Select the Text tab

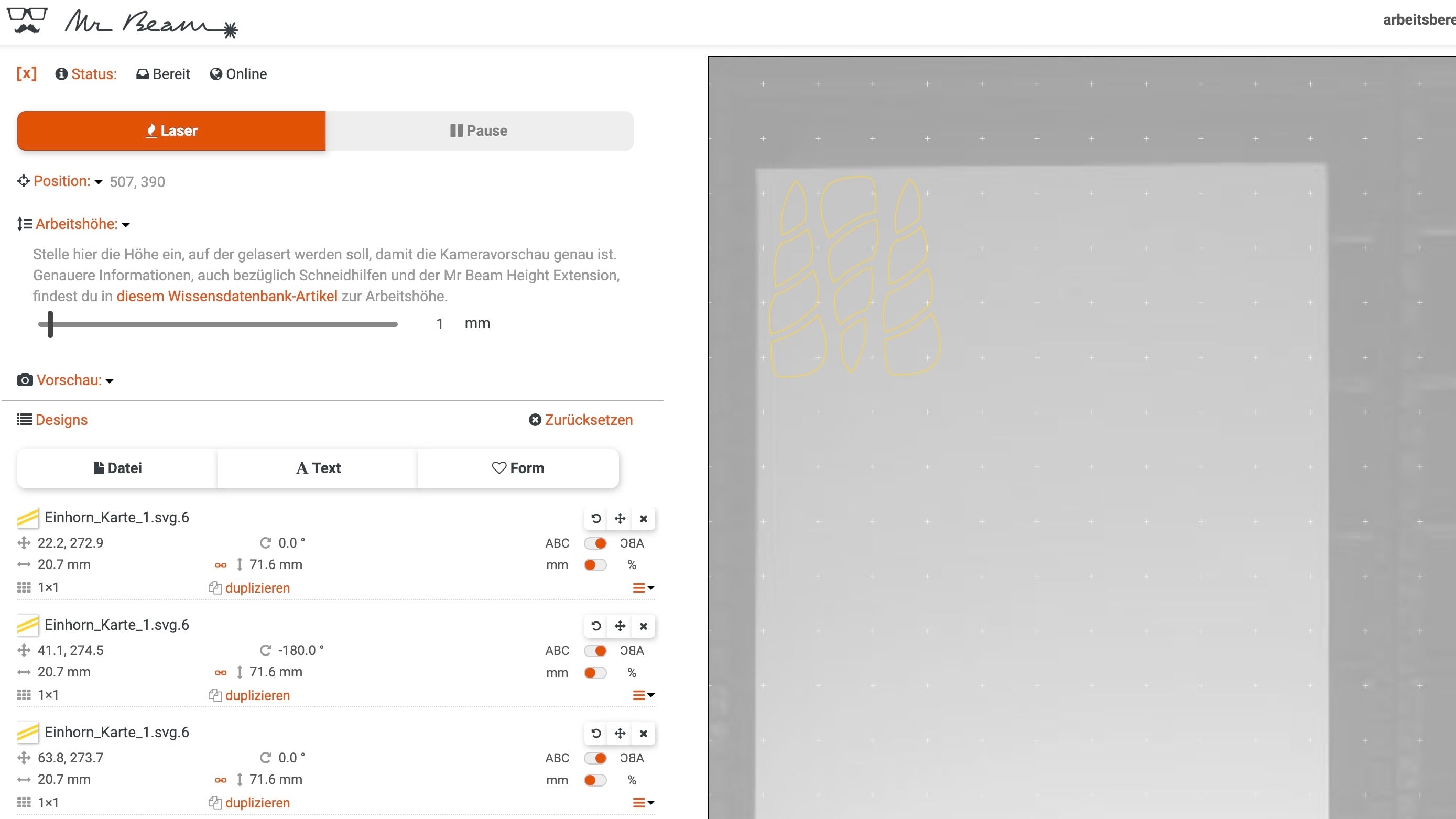(318, 467)
